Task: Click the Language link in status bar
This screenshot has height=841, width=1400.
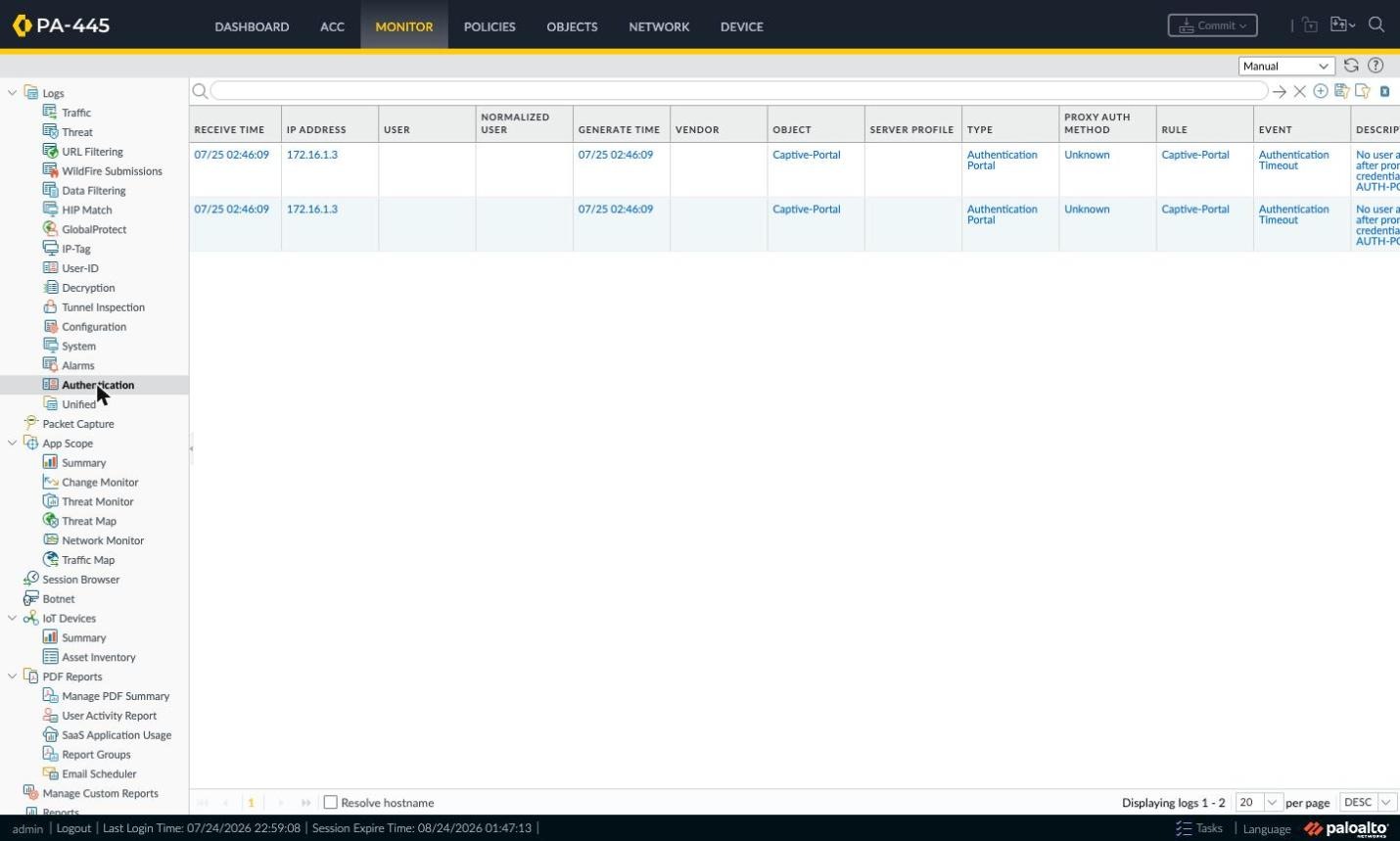Action: coord(1267,828)
